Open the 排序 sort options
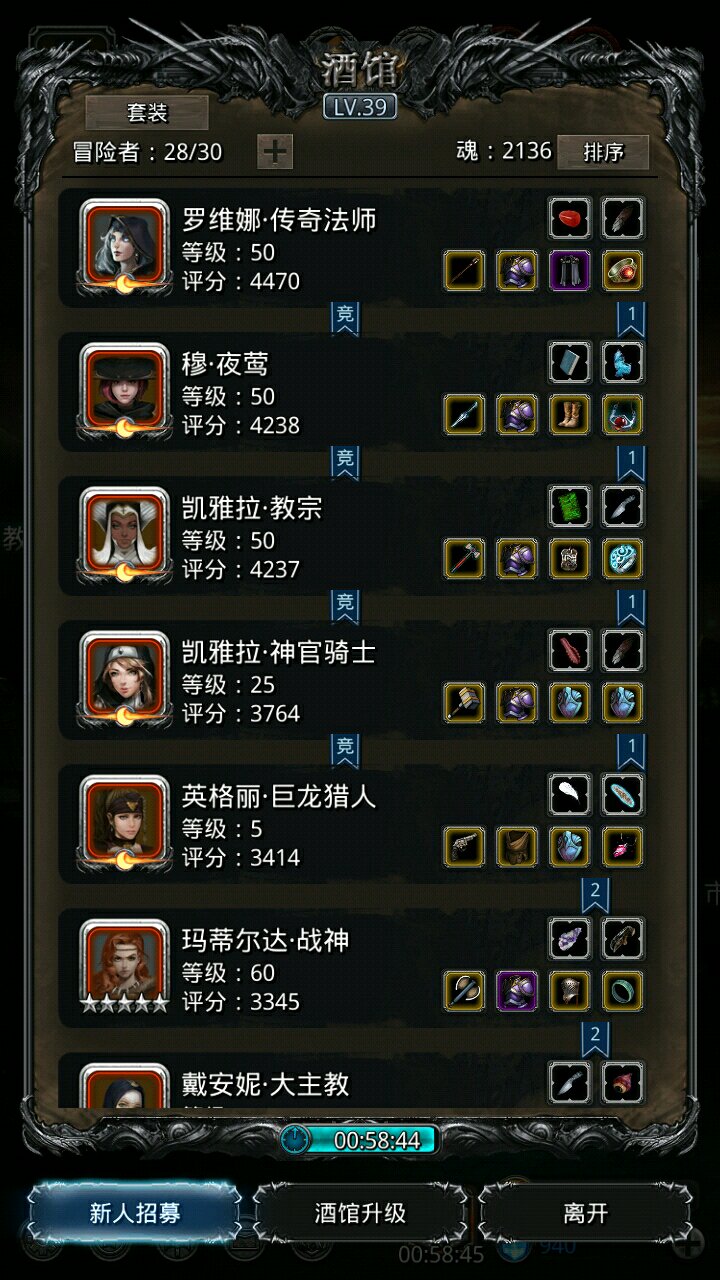This screenshot has height=1280, width=720. click(603, 152)
